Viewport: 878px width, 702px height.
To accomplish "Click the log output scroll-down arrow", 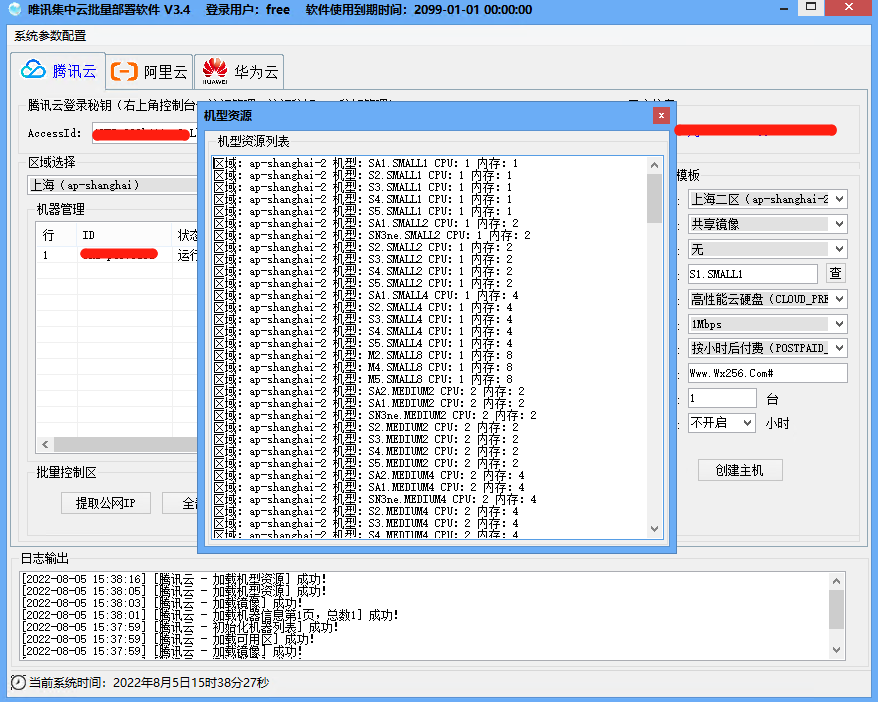I will (836, 650).
